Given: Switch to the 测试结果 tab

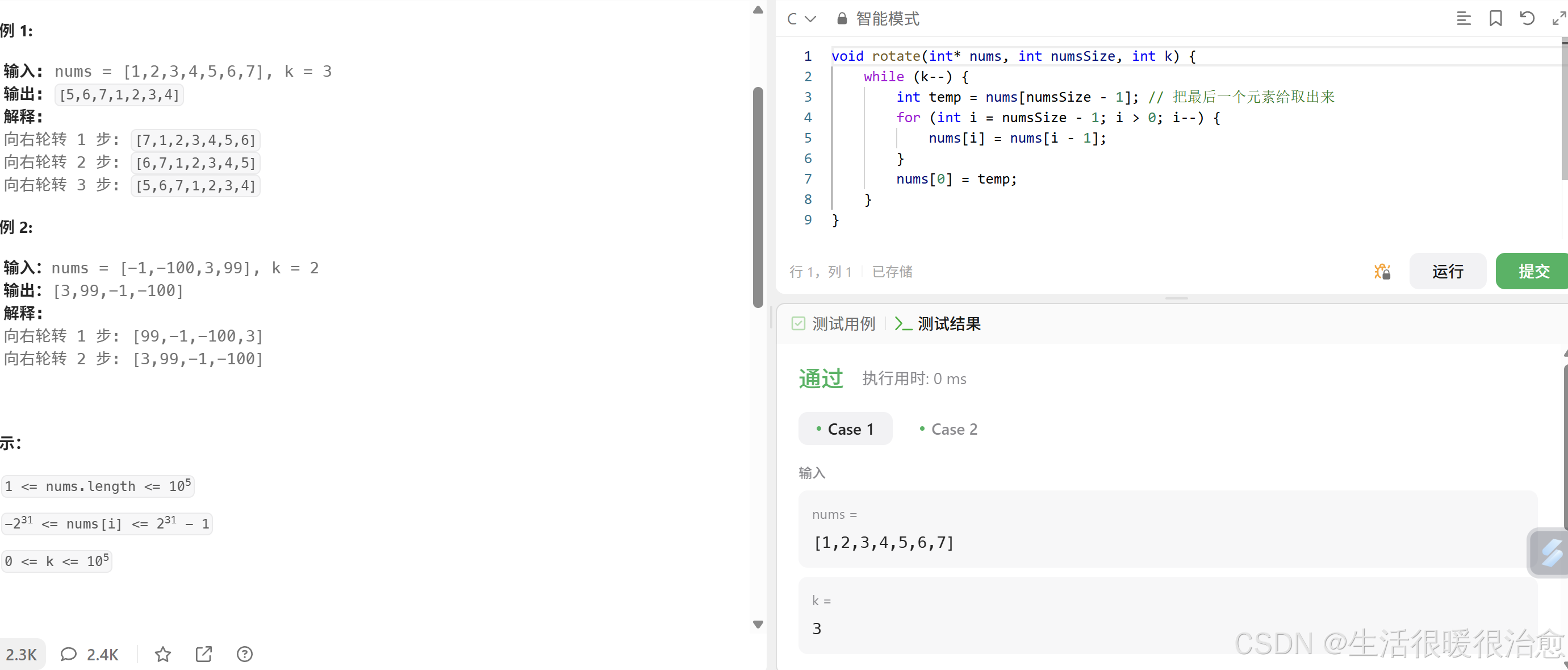Looking at the screenshot, I should 938,324.
